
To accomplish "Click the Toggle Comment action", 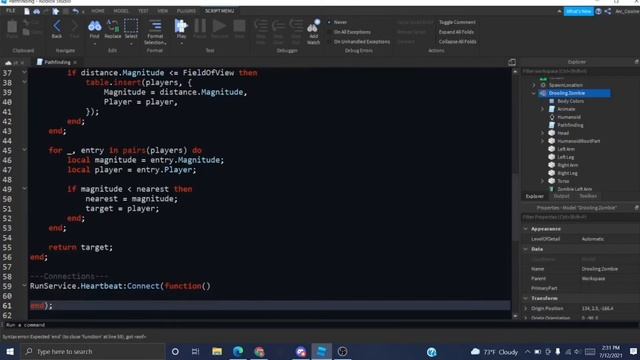I will (x=457, y=22).
